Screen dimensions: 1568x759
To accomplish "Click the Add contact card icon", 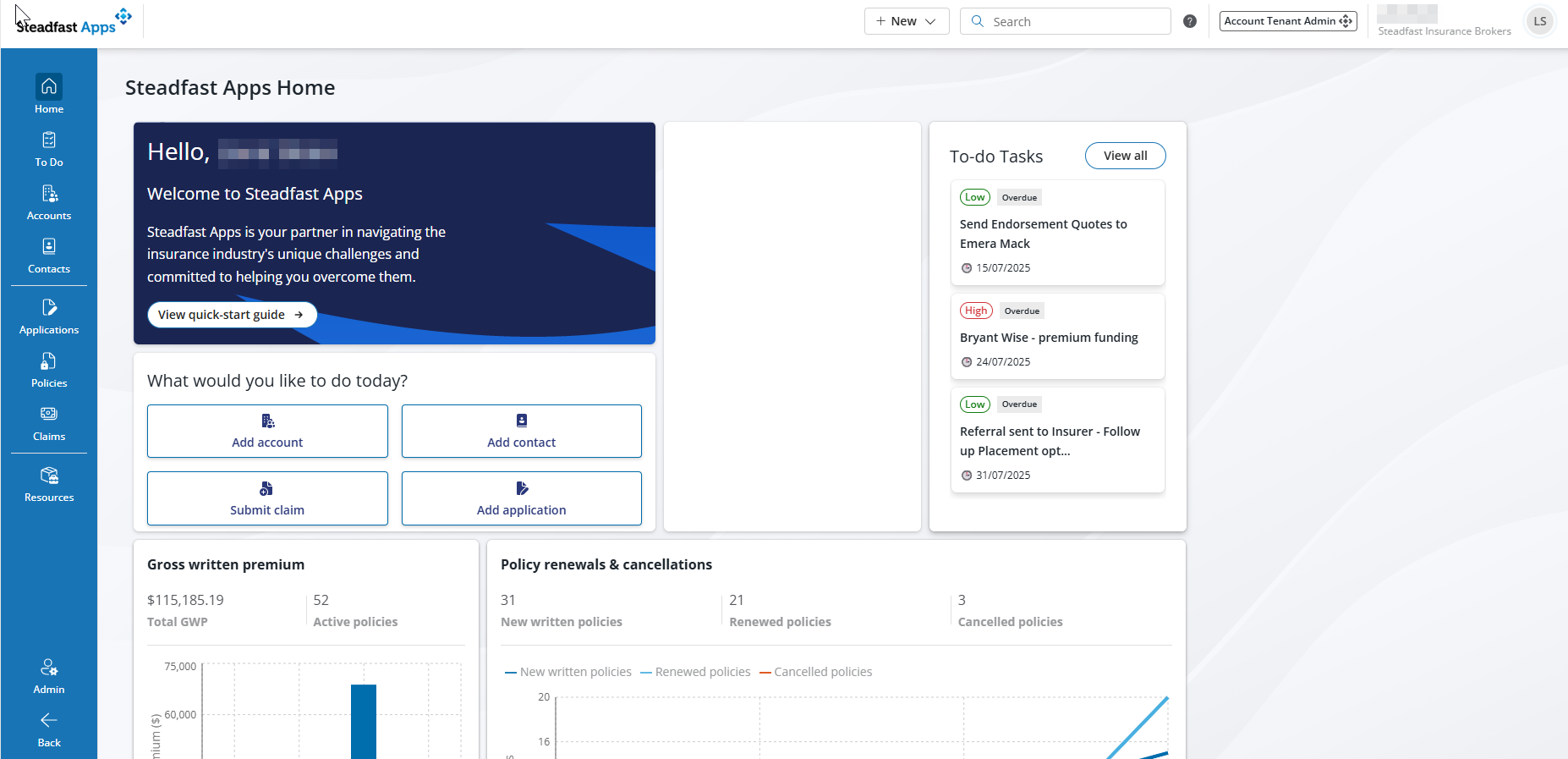I will coord(522,421).
